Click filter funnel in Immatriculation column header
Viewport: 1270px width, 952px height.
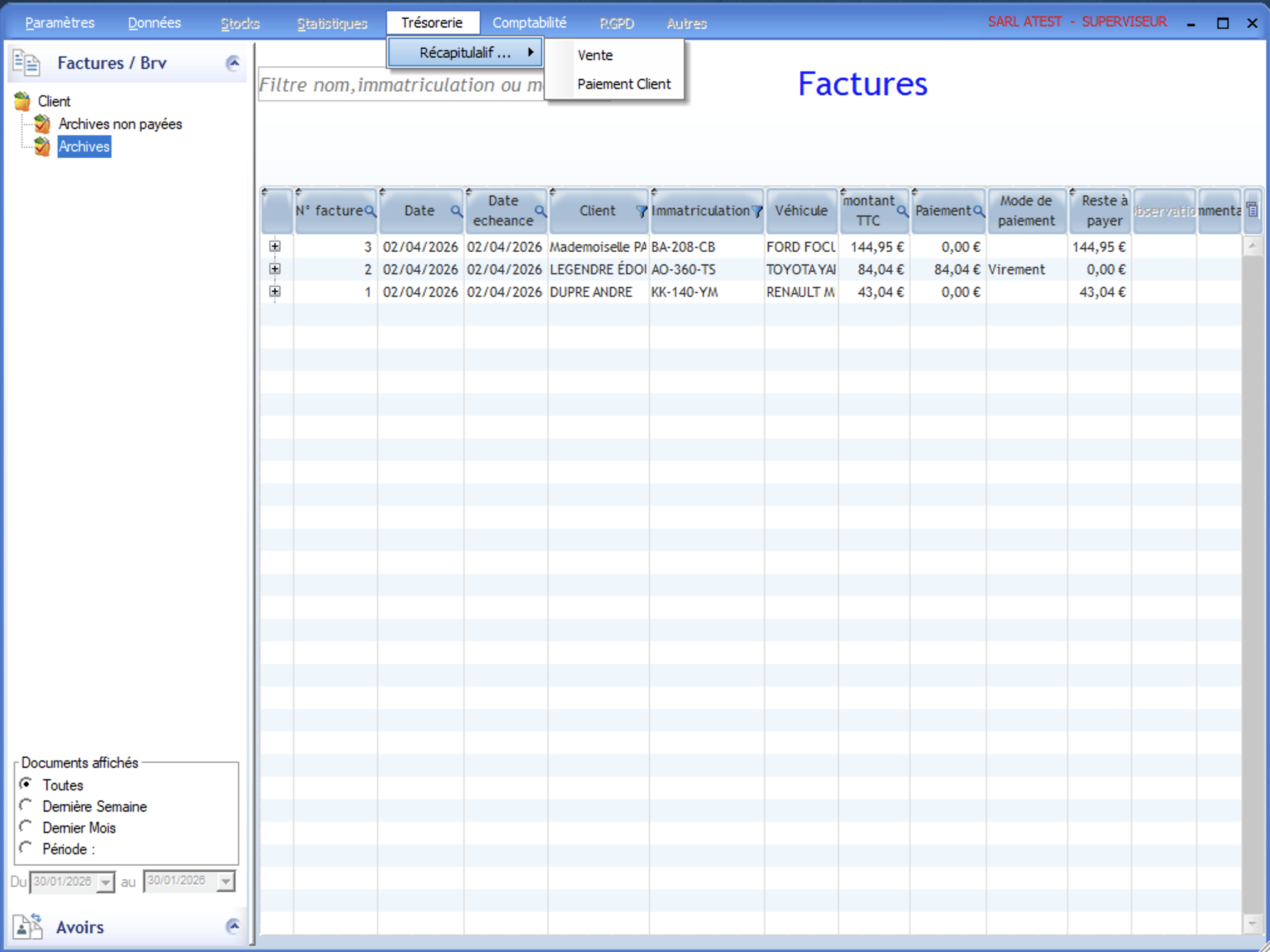[756, 212]
